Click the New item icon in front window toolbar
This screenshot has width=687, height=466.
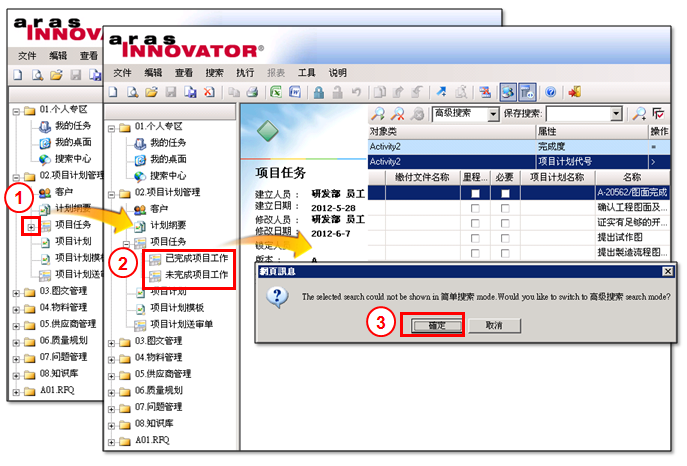click(x=113, y=92)
